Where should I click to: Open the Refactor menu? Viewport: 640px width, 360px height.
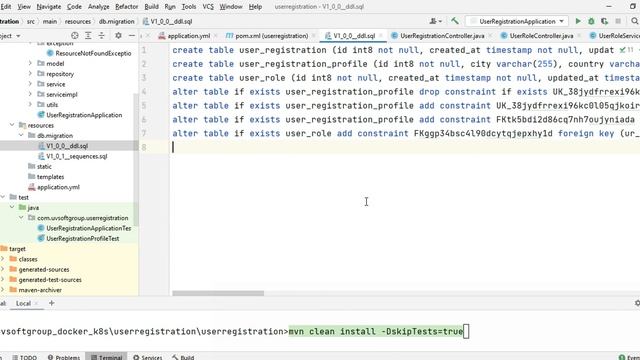[x=127, y=7]
